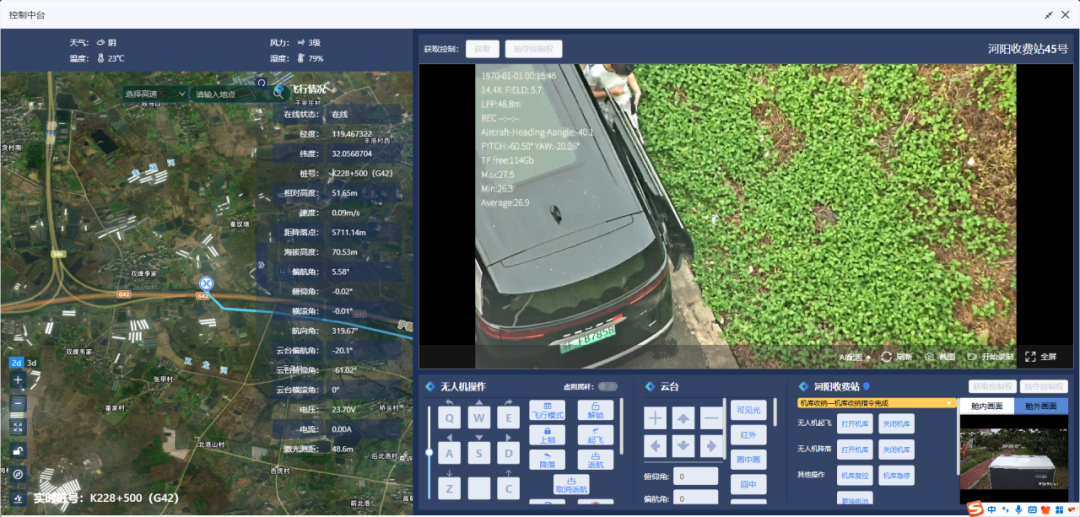Click 关闭机库 in the 无人机降落 row
Viewport: 1080px width, 517px height.
click(896, 450)
